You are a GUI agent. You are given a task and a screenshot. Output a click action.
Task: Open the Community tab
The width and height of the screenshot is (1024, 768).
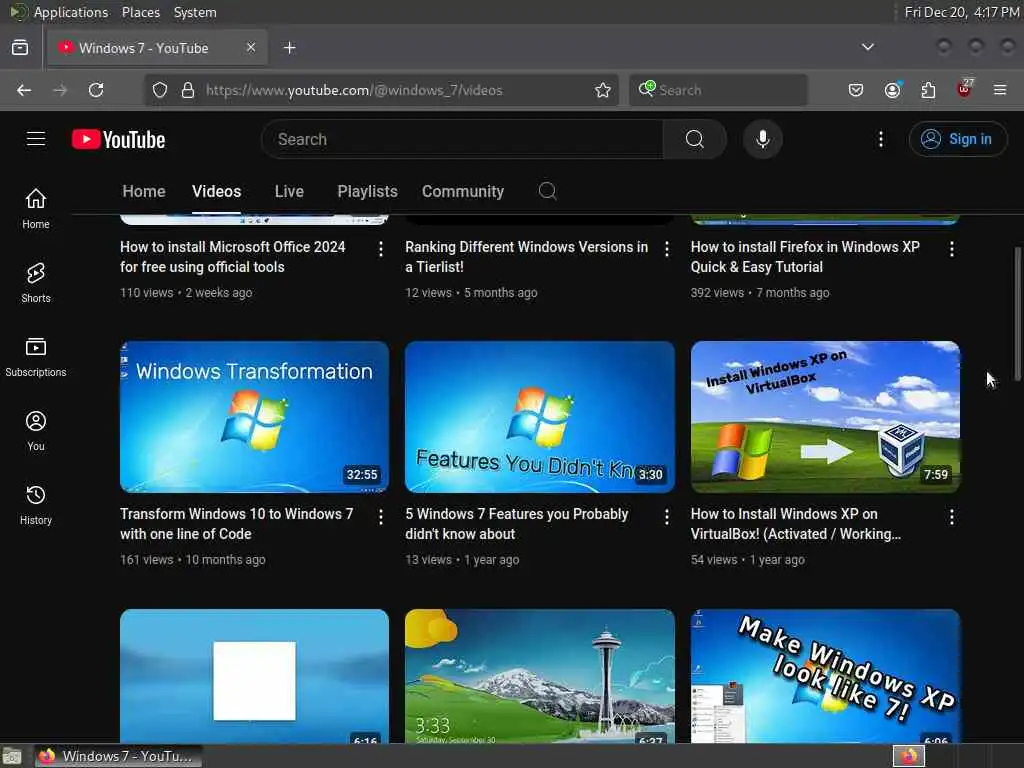click(x=462, y=191)
